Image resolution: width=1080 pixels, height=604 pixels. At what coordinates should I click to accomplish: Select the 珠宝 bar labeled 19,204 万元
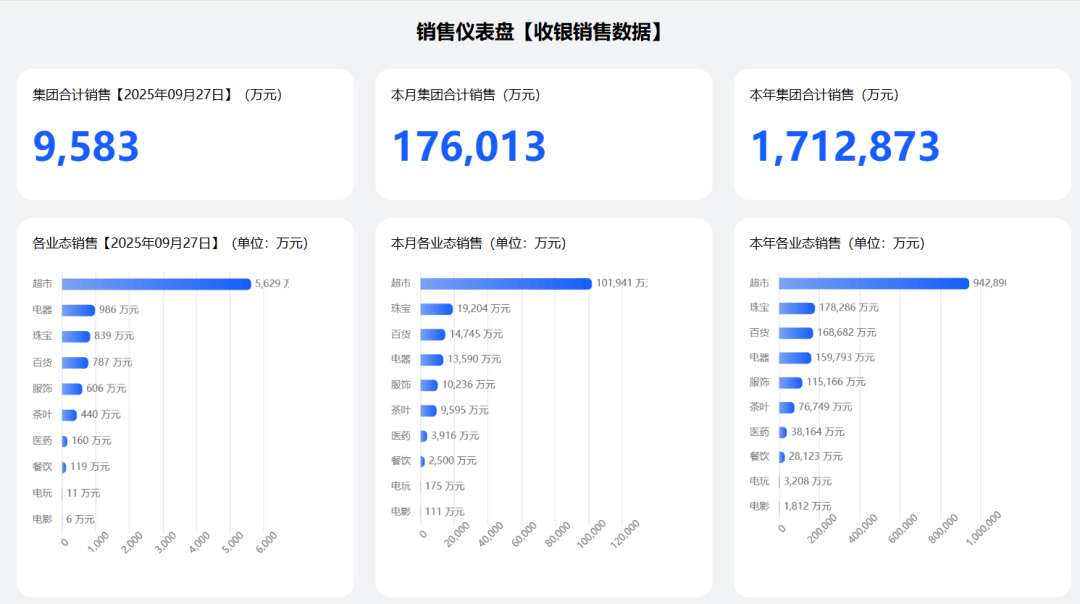point(437,309)
